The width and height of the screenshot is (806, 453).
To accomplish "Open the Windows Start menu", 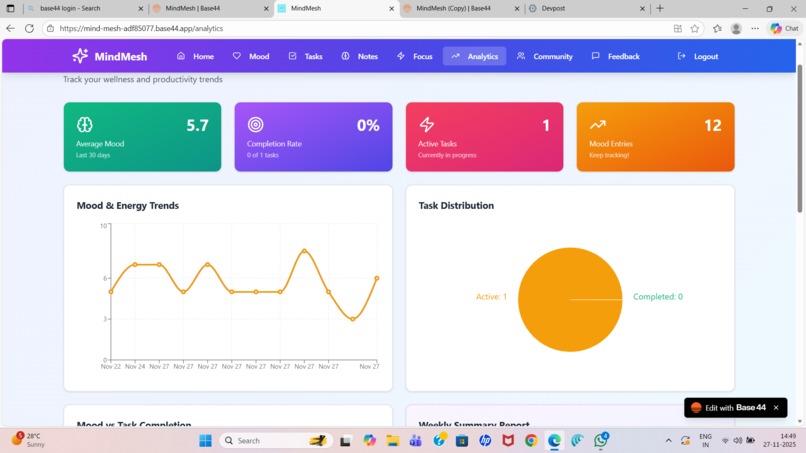I will point(205,441).
